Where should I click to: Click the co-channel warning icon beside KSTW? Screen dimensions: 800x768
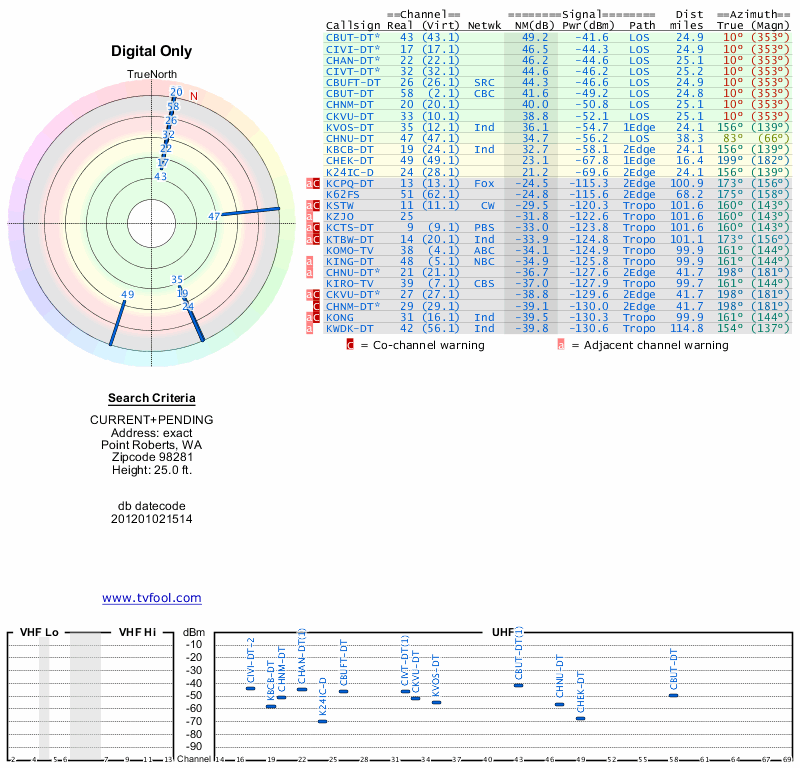click(x=316, y=206)
